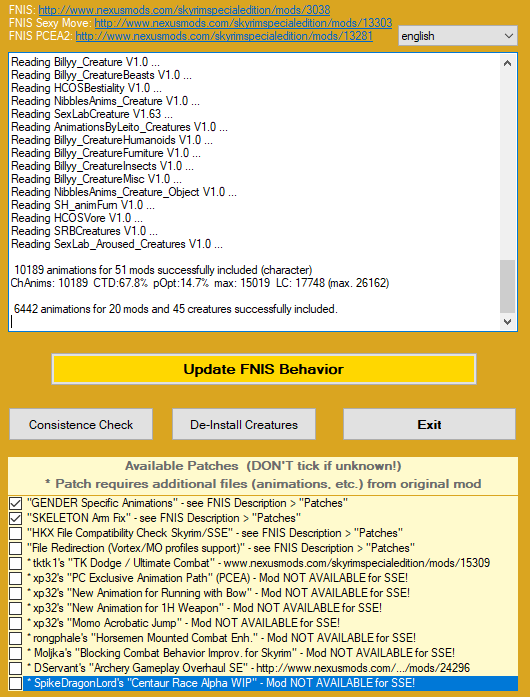Screen dimensions: 530x697
Task: Click the log line 'Reading SexLabCreature V1.63 ...'
Action: pyautogui.click(x=92, y=114)
